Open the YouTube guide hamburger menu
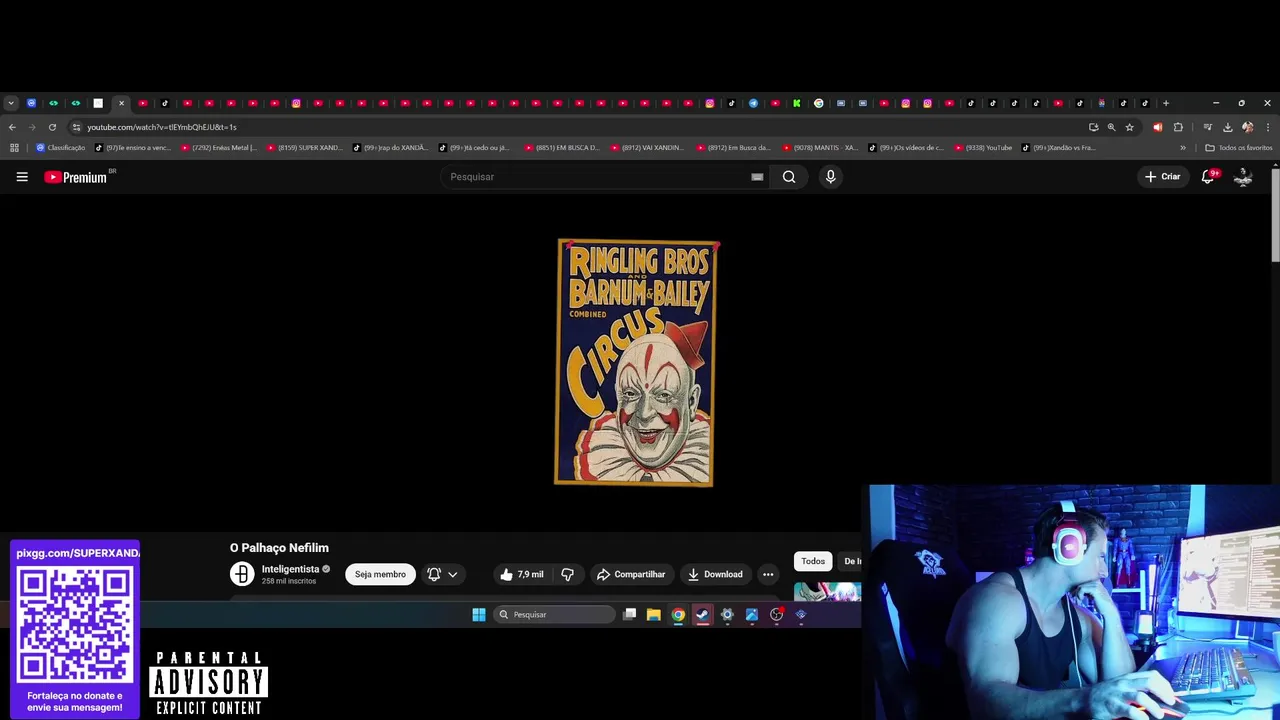 point(22,177)
